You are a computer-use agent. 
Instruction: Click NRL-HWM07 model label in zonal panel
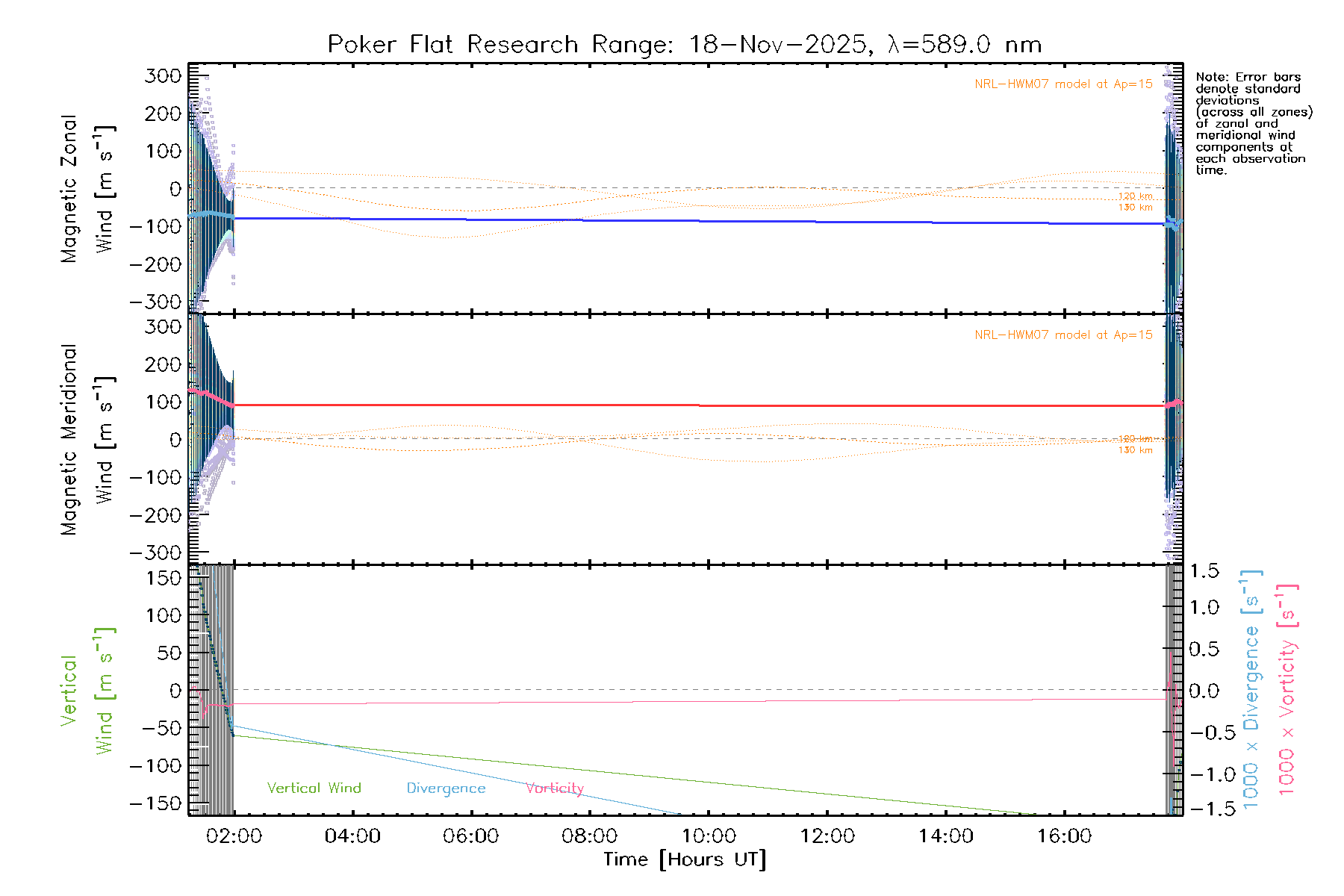(x=1063, y=84)
